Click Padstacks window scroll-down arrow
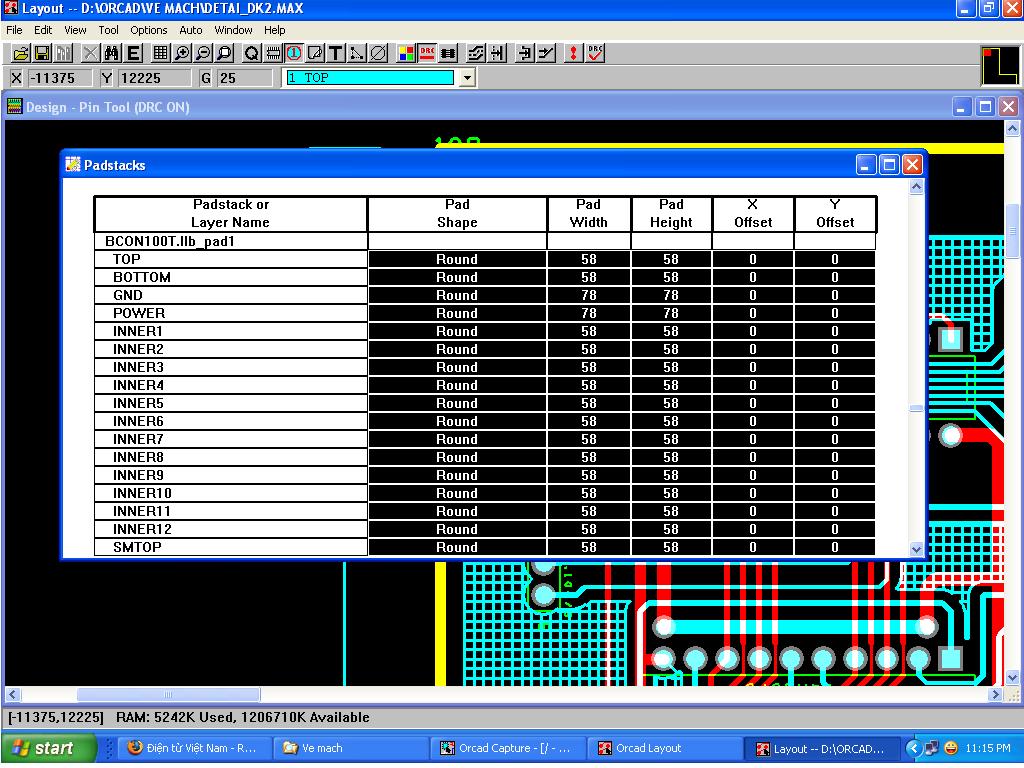The image size is (1024, 768). click(916, 549)
